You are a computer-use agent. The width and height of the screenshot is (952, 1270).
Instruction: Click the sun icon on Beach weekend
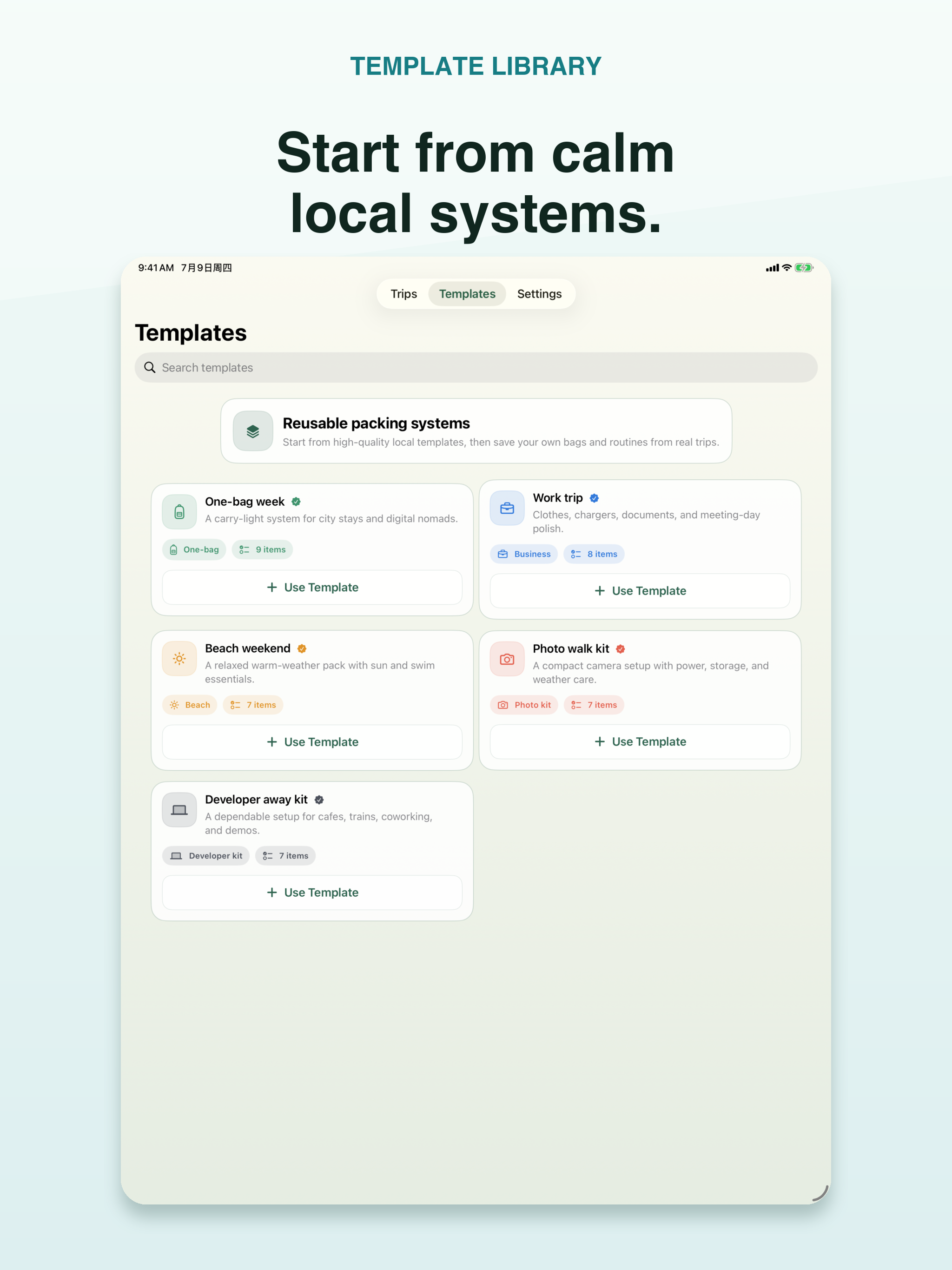pyautogui.click(x=179, y=659)
